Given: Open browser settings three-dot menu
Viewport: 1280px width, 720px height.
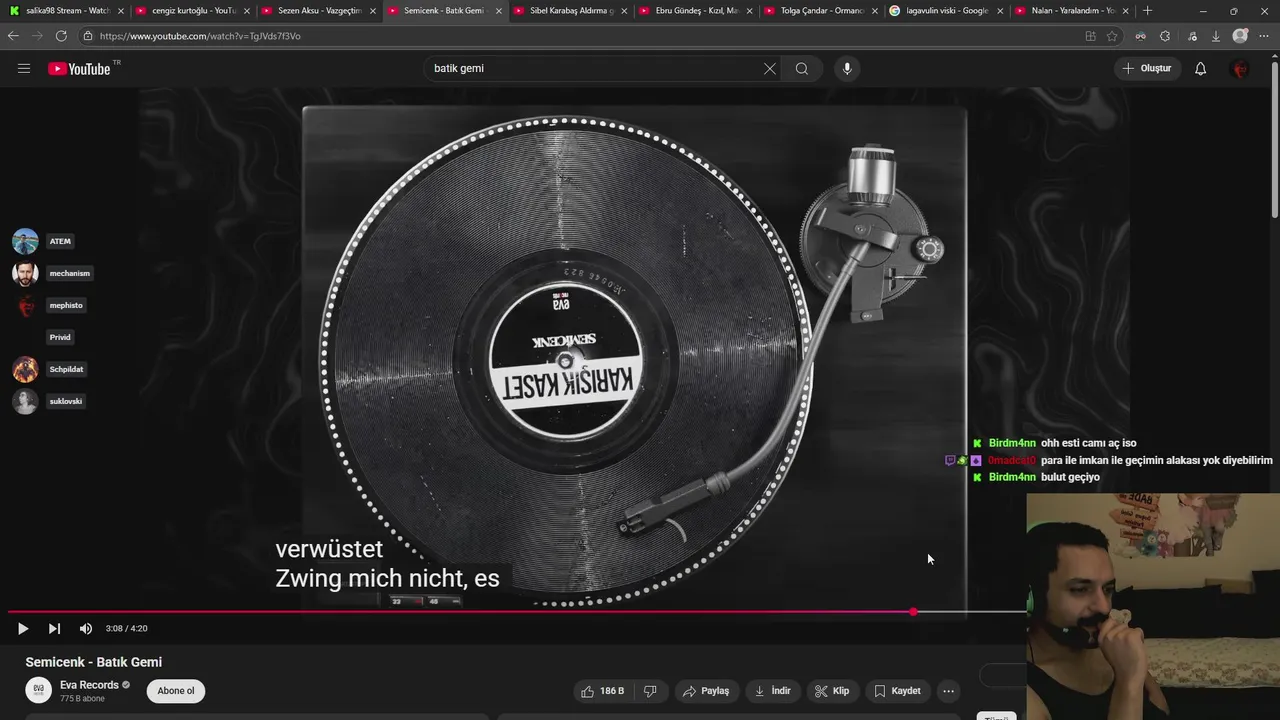Looking at the screenshot, I should pyautogui.click(x=1266, y=36).
